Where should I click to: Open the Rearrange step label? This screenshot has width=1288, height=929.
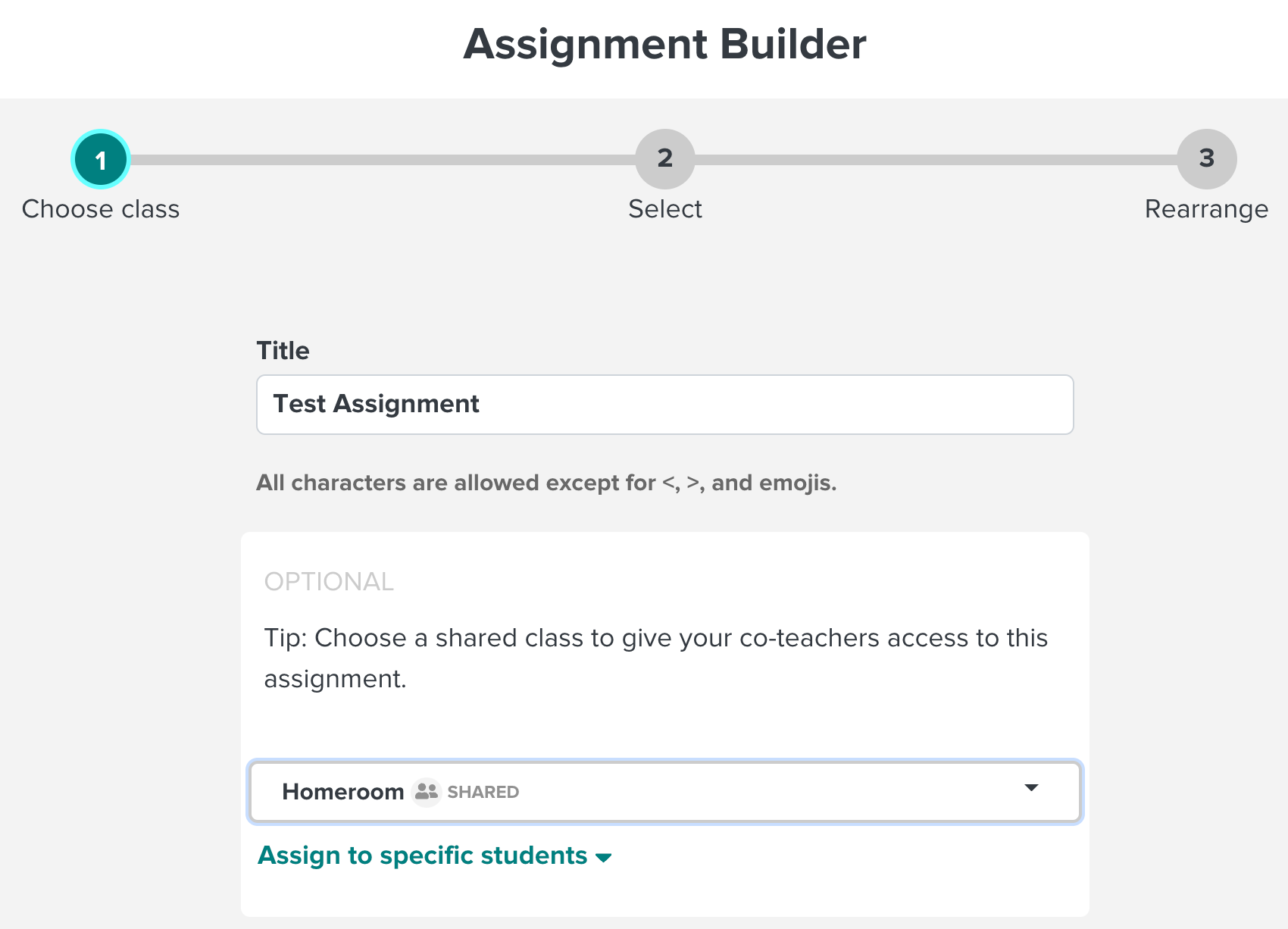[x=1206, y=209]
